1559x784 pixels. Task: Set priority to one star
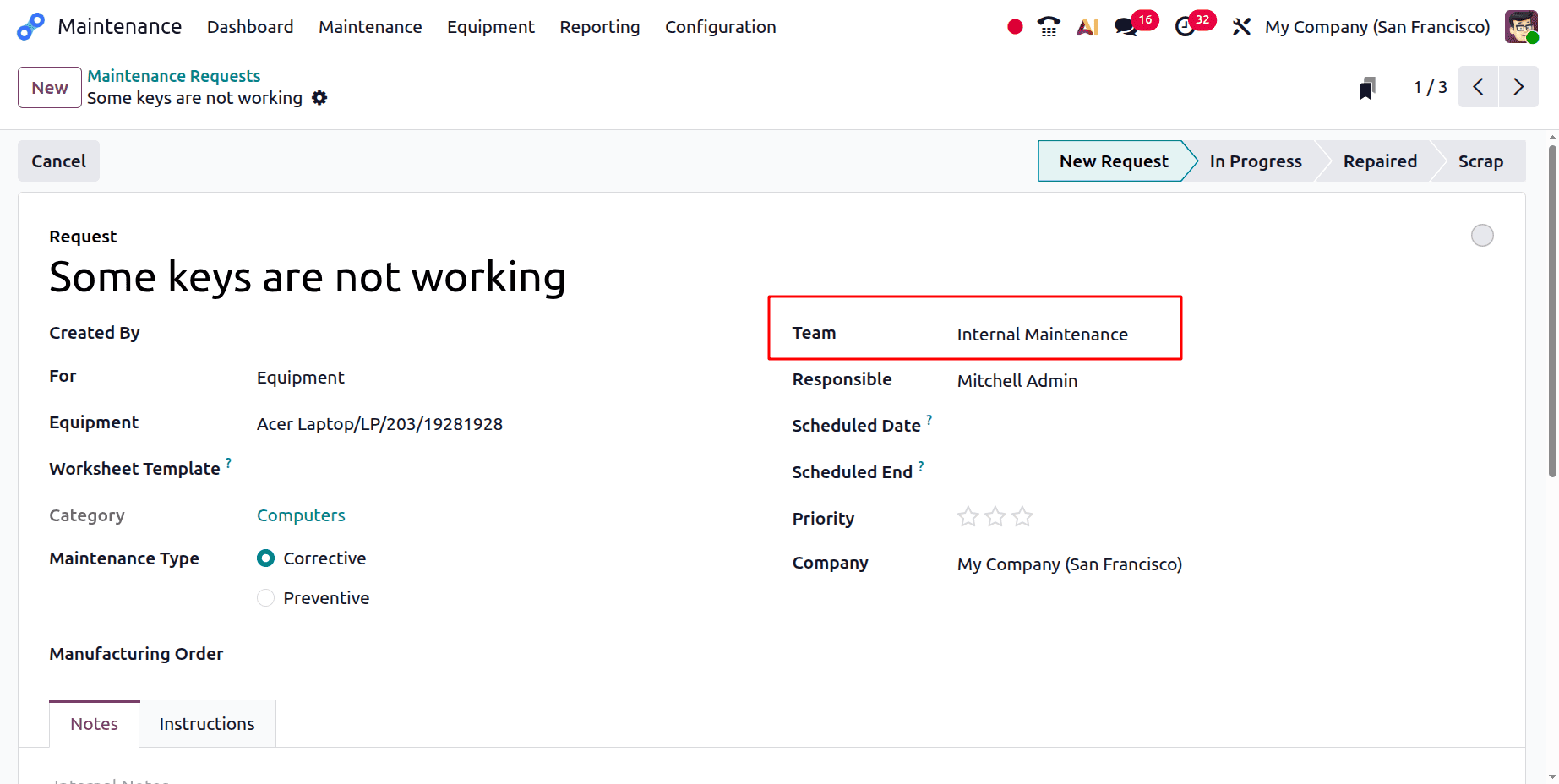point(968,517)
